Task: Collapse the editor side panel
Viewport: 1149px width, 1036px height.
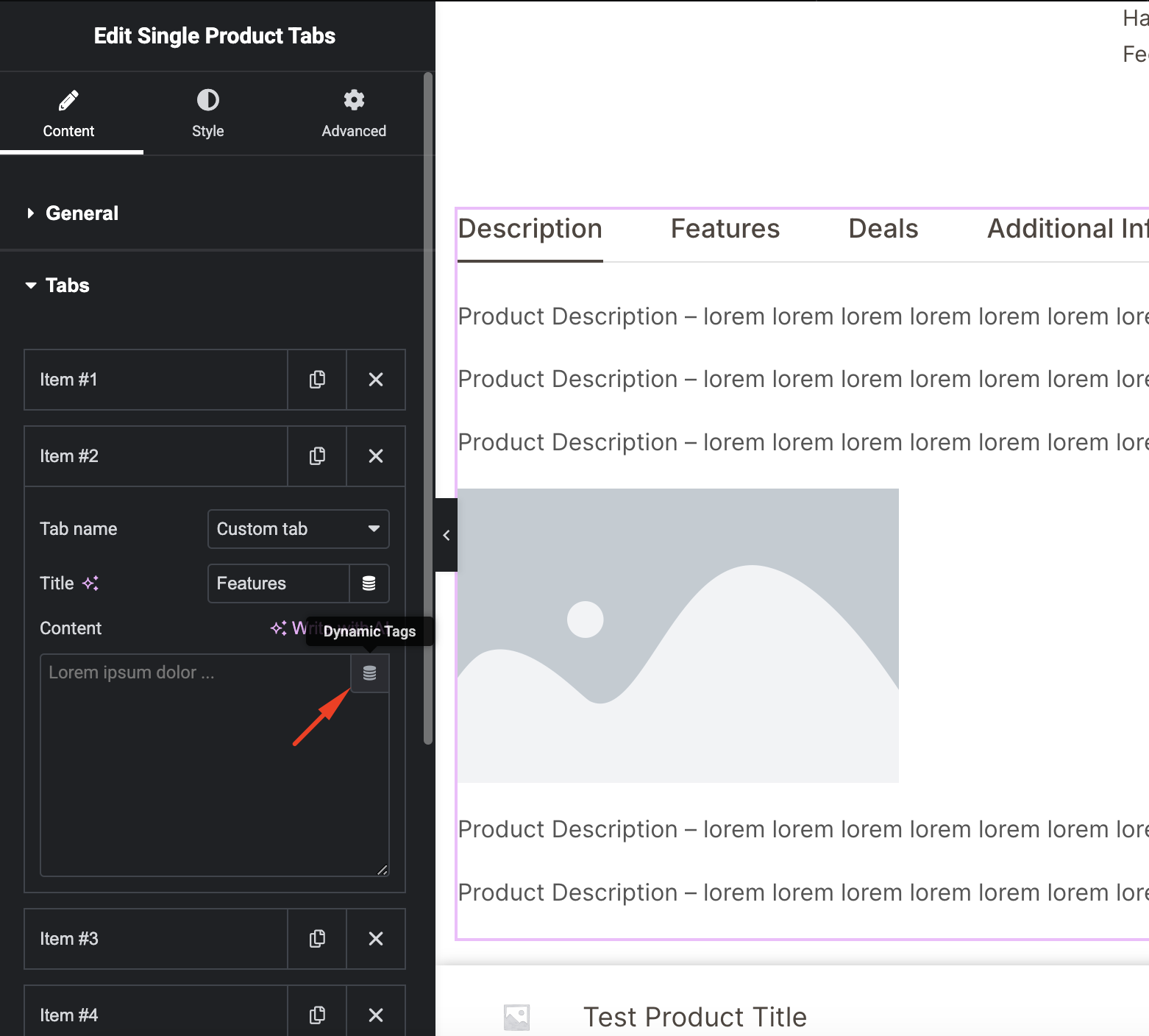Action: click(446, 535)
